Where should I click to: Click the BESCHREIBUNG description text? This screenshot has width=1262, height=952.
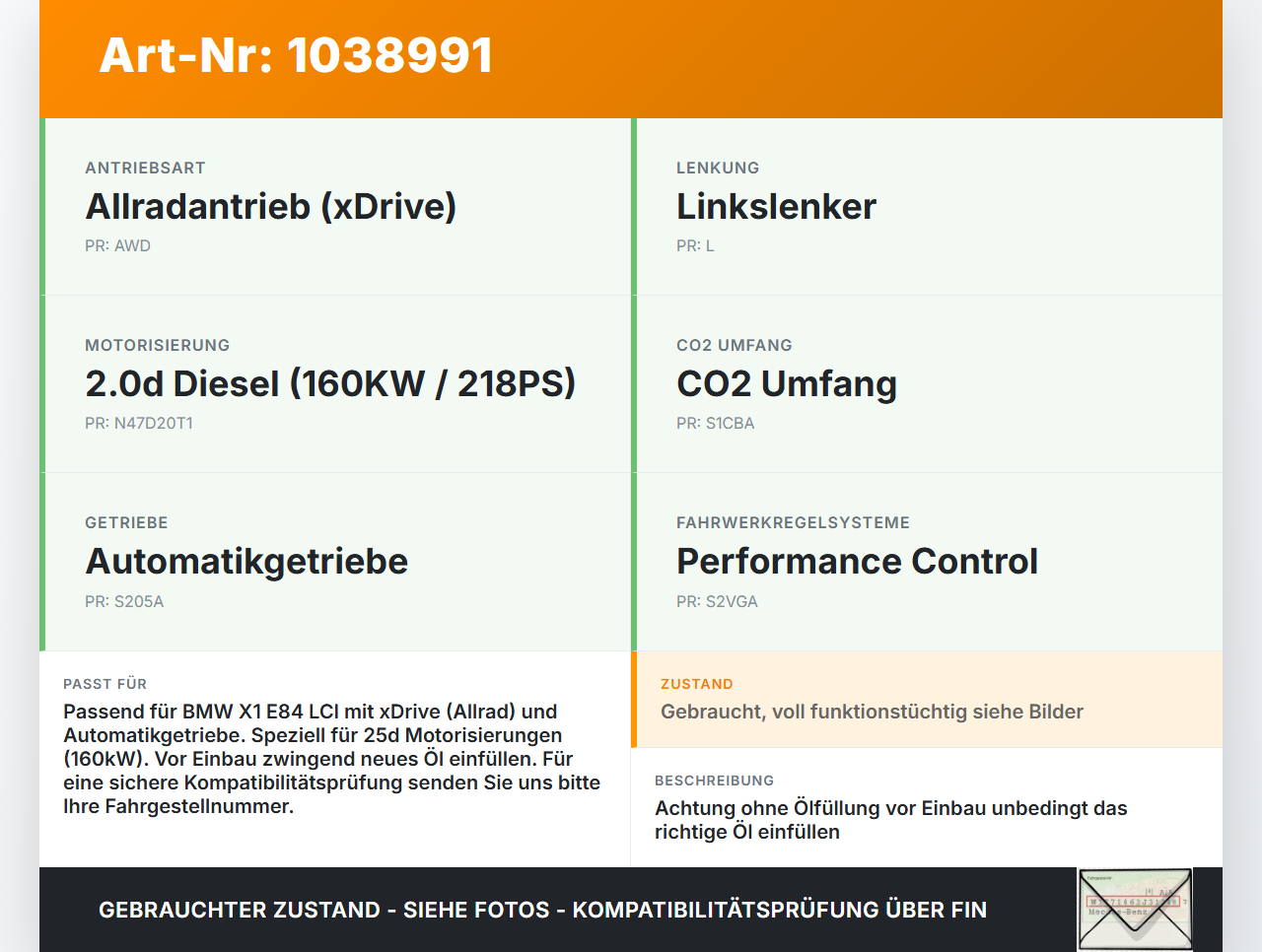pyautogui.click(x=891, y=820)
